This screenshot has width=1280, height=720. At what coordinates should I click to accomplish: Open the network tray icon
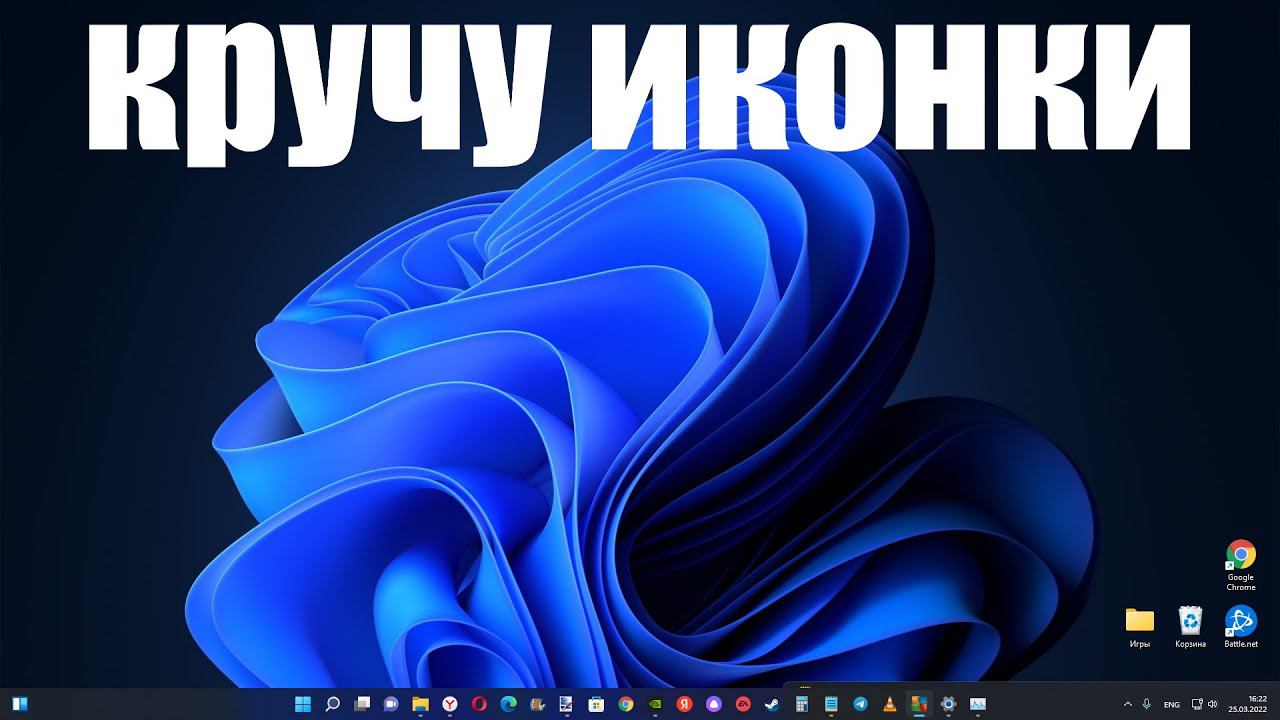[1197, 704]
